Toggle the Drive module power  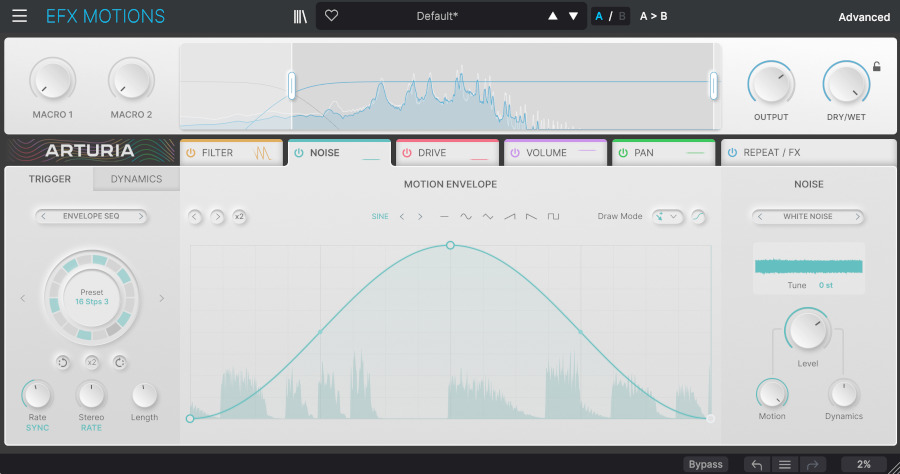pyautogui.click(x=407, y=153)
